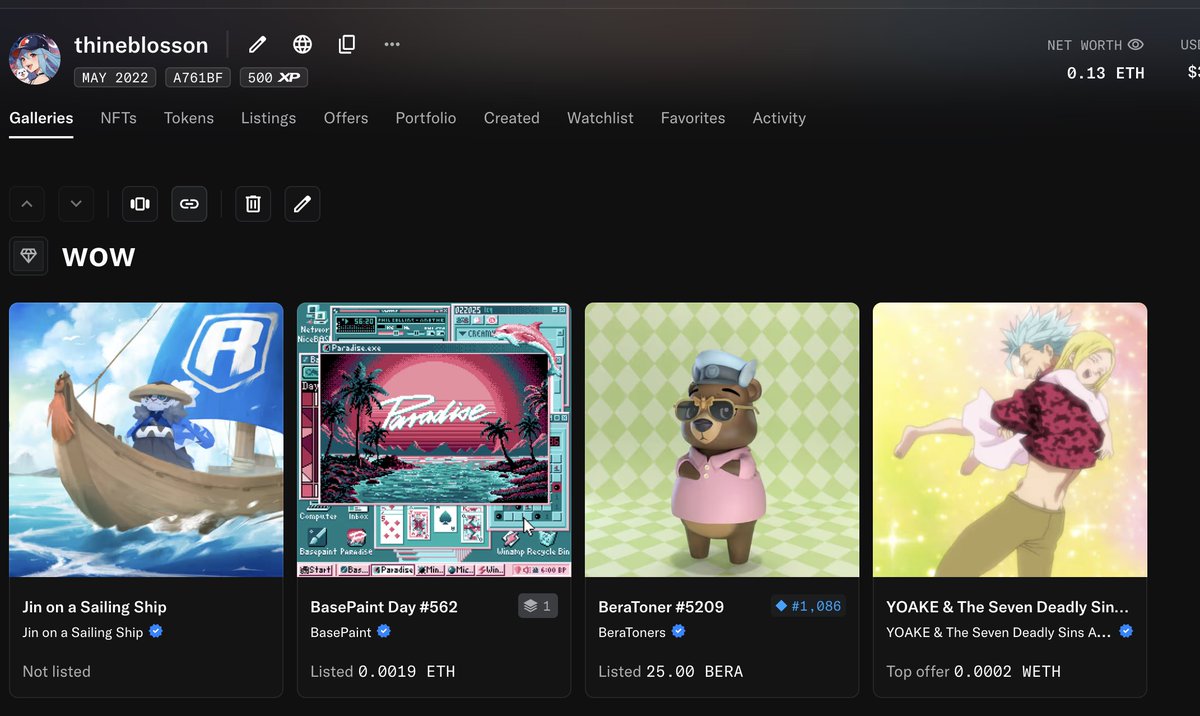Open Jin on a Sailing Ship artwork
Screen dimensions: 1200x716
click(146, 440)
